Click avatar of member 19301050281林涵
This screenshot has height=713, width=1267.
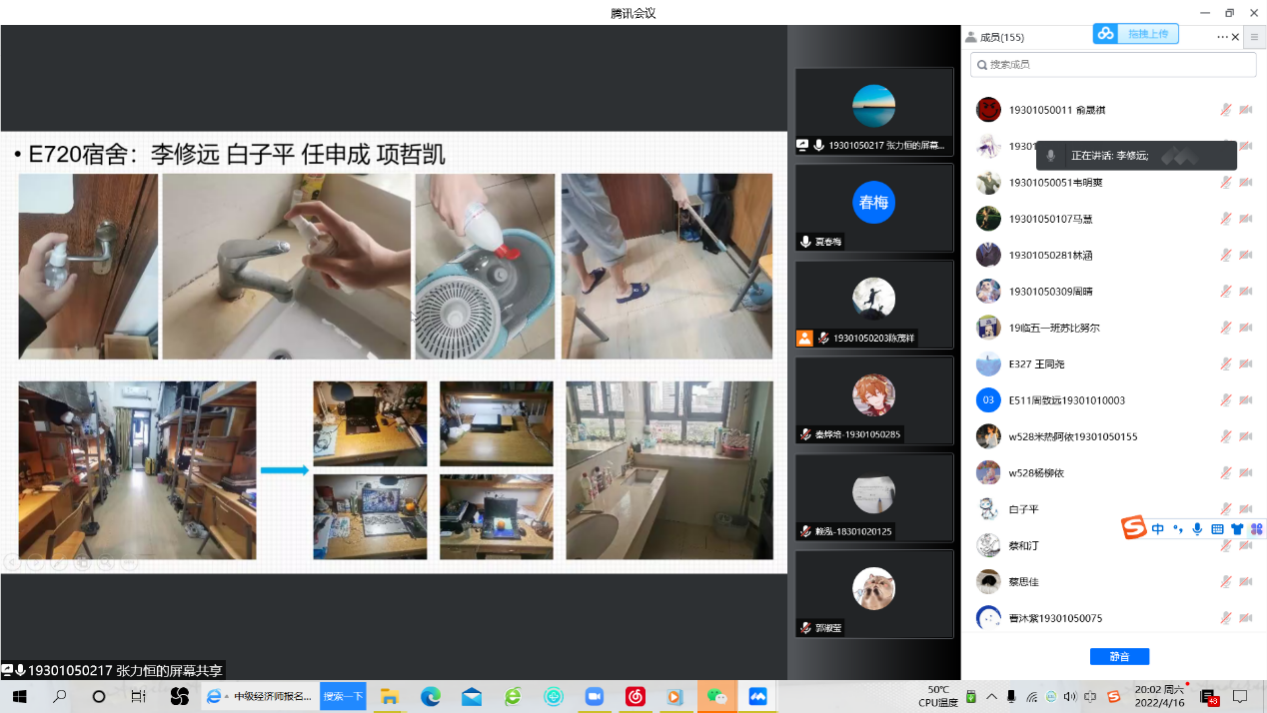pos(988,255)
